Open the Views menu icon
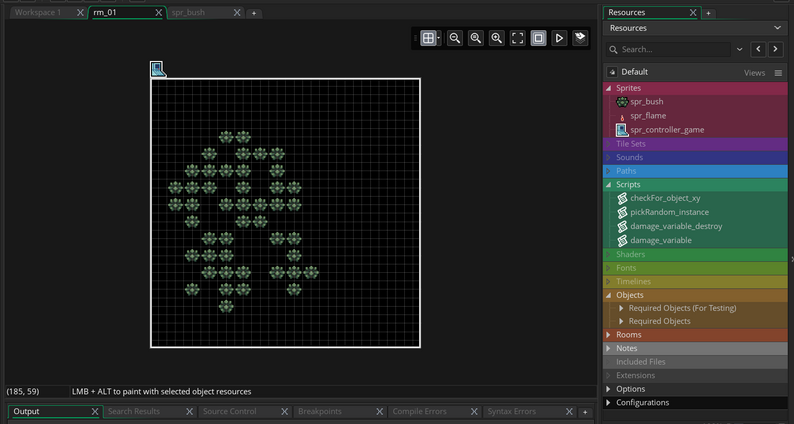Screen dimensions: 794x424 778,73
